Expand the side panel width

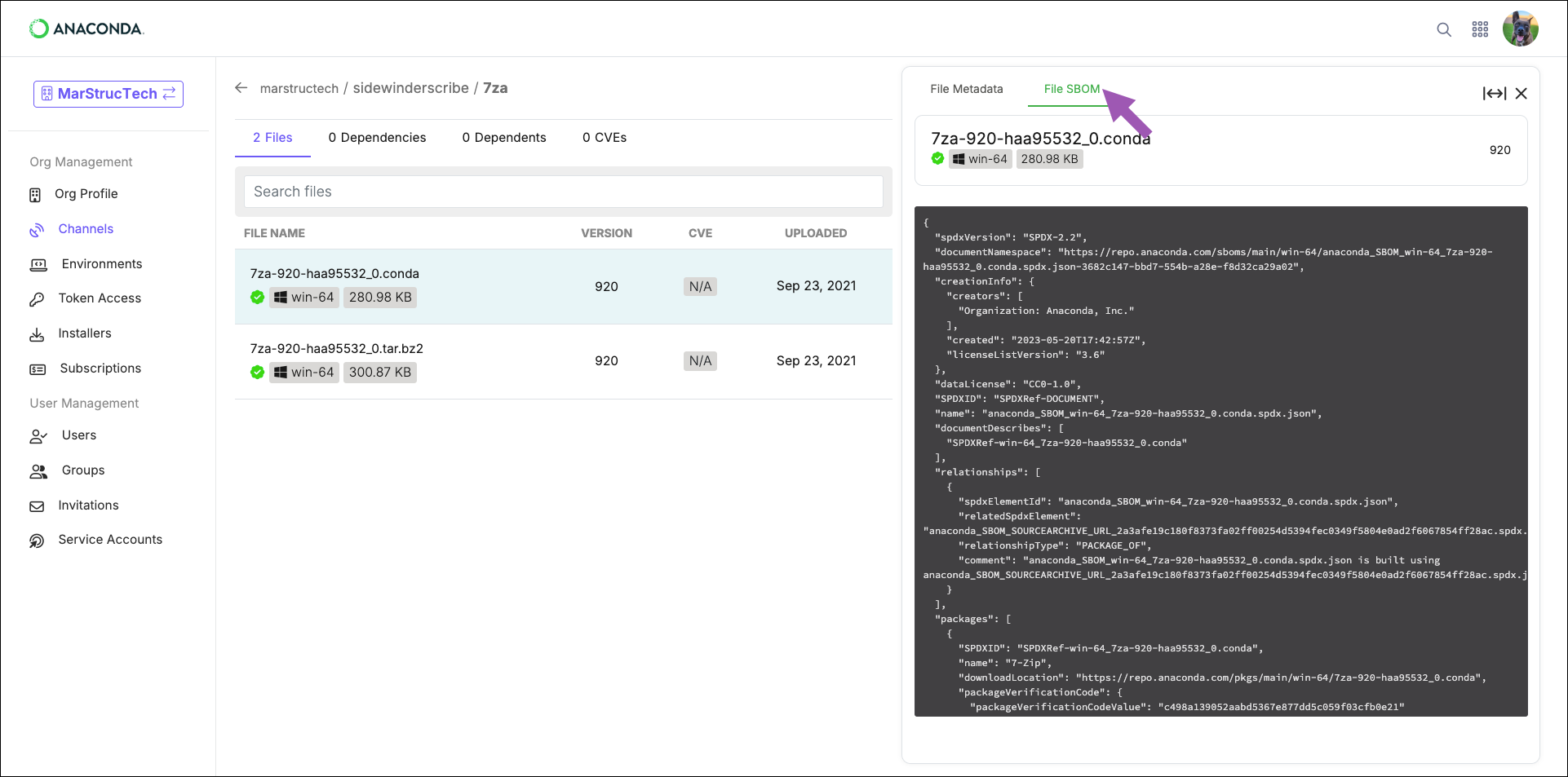(1494, 94)
